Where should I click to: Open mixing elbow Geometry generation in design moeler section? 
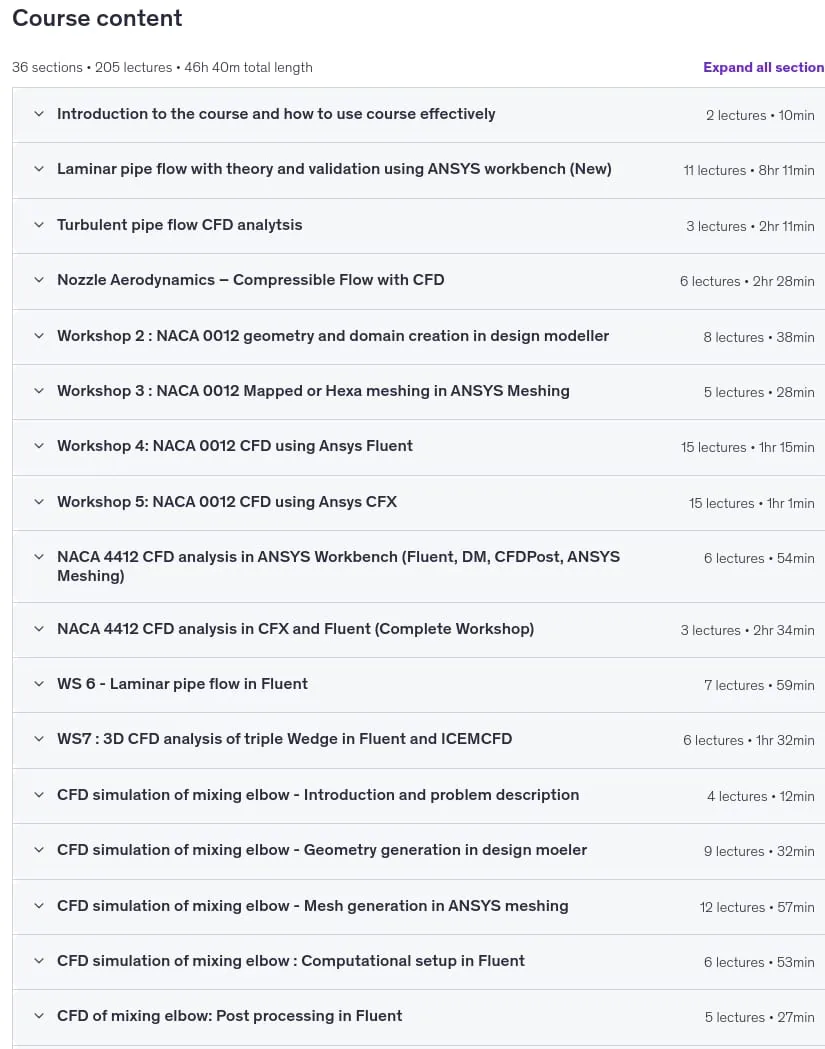(x=322, y=850)
